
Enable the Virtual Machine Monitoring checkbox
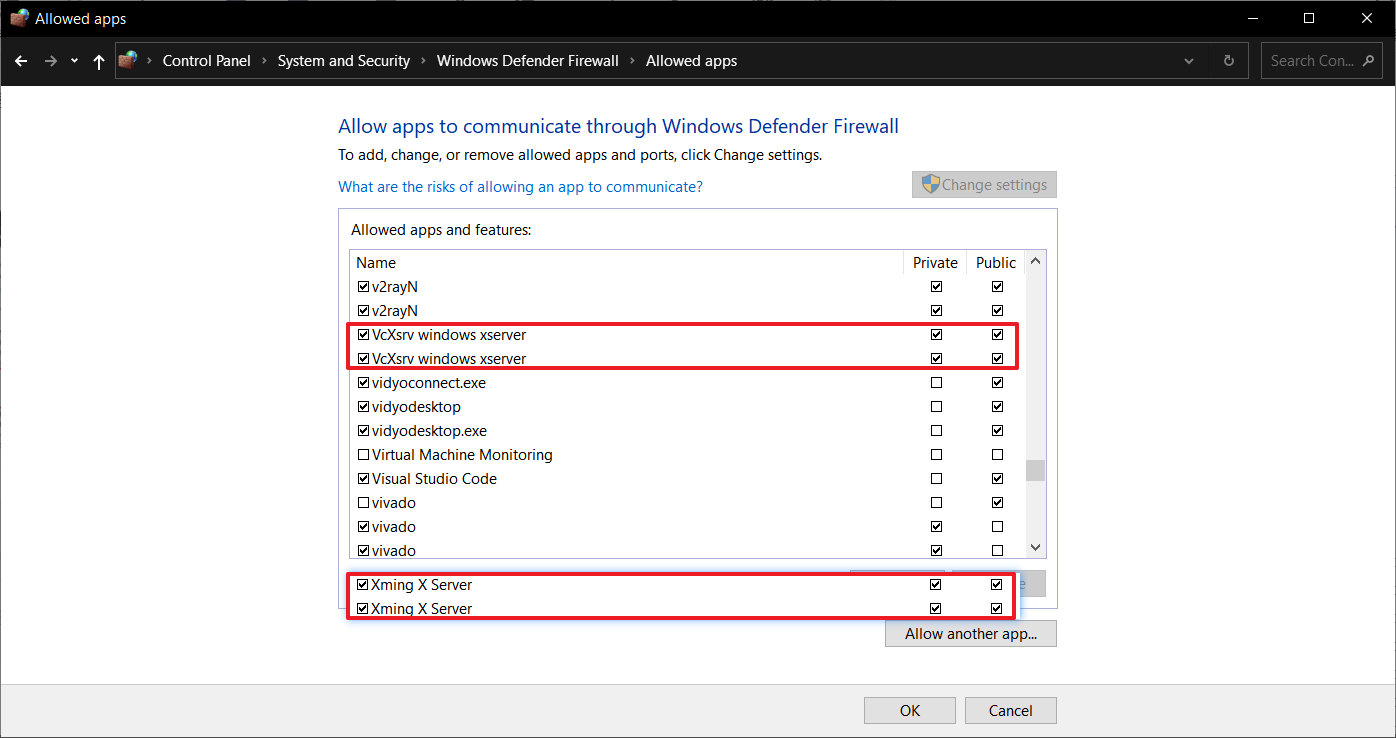pos(364,454)
